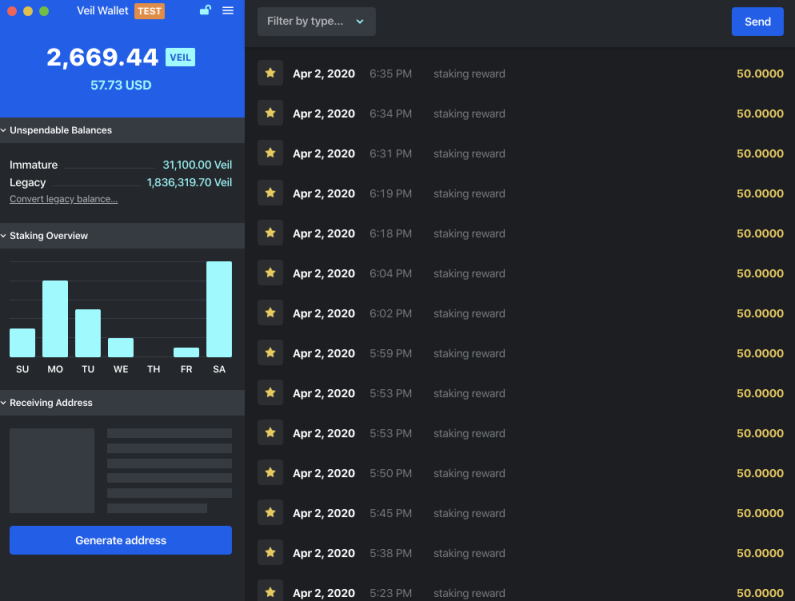The image size is (795, 601).
Task: Click the TH day label
Action: point(154,369)
